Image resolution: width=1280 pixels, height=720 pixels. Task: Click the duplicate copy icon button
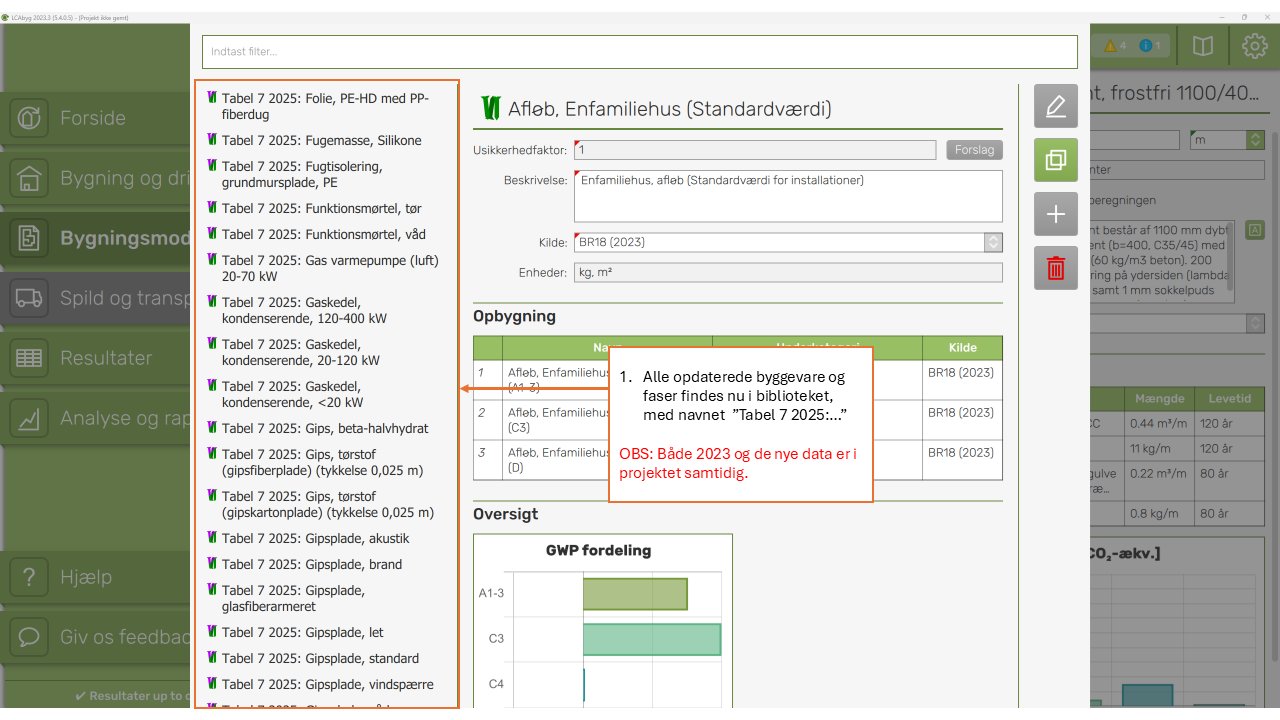(1055, 160)
